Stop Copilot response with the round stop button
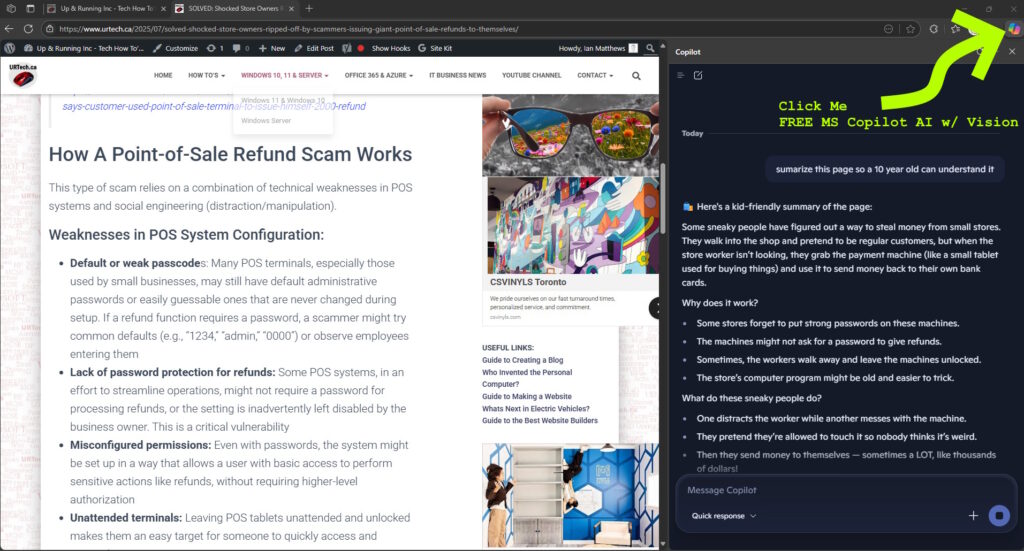The image size is (1024, 551). point(997,516)
